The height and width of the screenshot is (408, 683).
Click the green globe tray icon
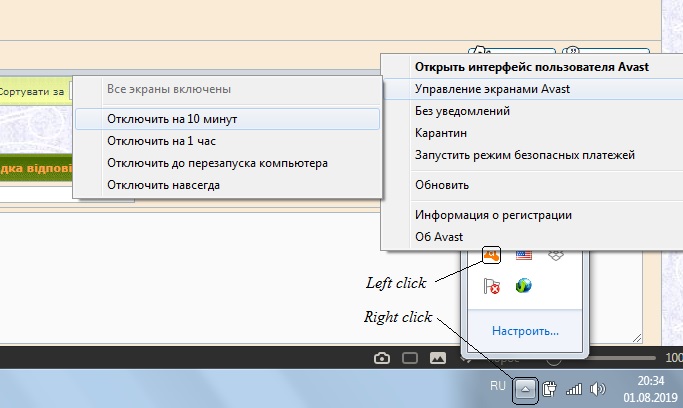pos(524,286)
